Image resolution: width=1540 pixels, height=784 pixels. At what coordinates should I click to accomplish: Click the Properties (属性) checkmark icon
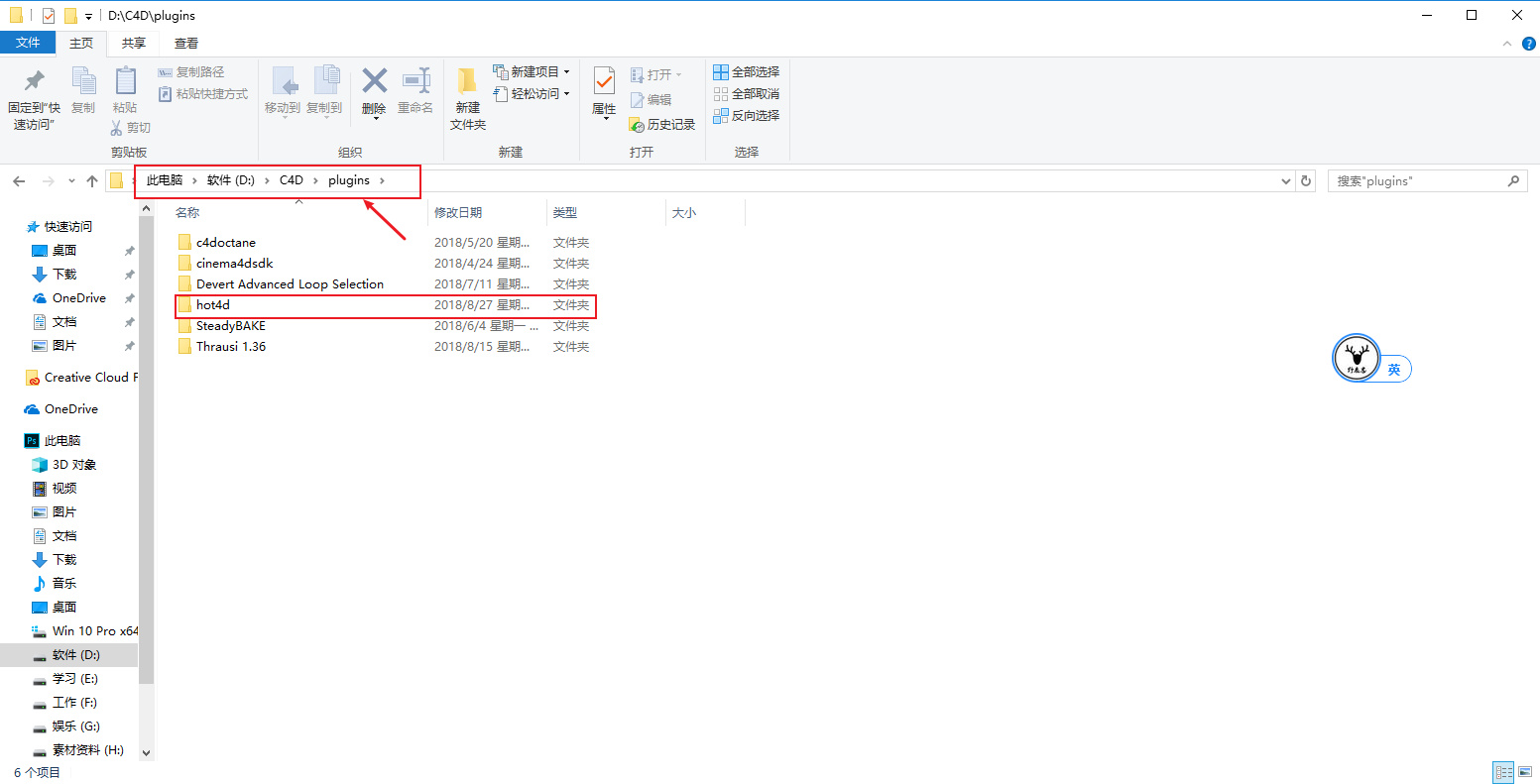[604, 81]
